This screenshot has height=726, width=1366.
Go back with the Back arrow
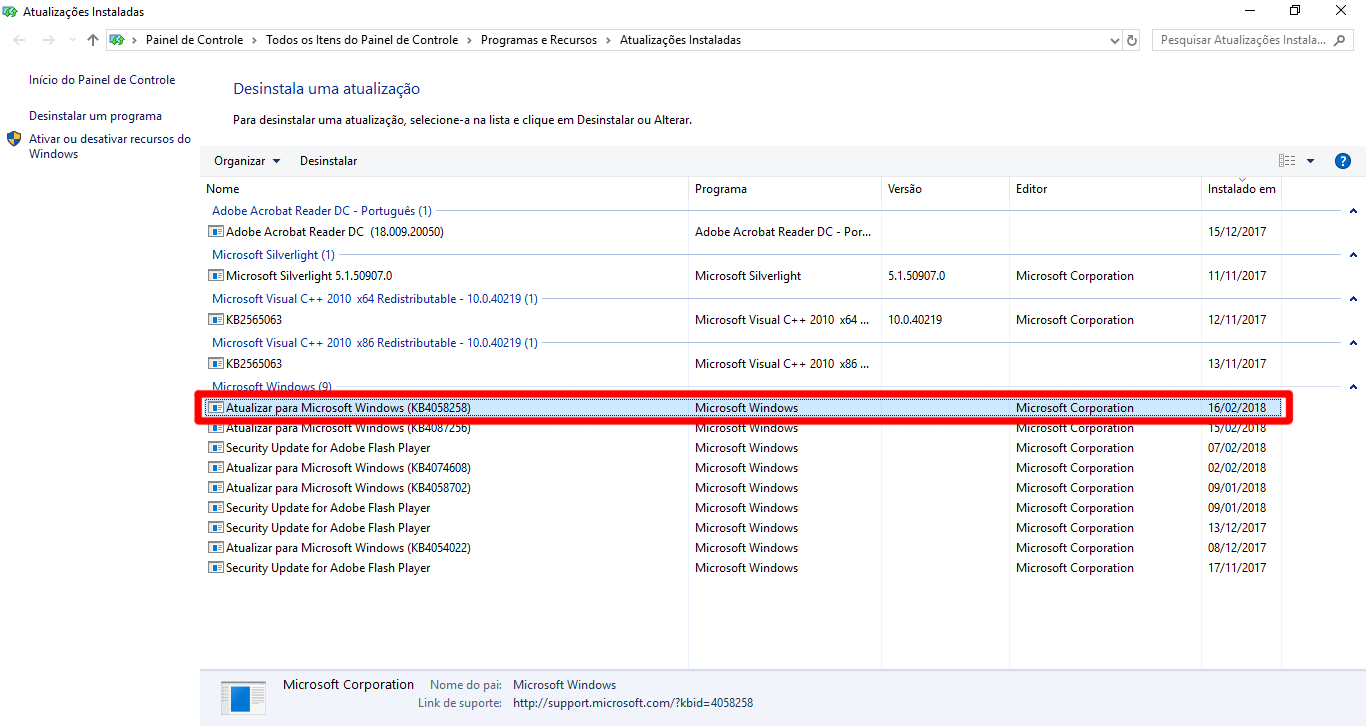tap(19, 40)
